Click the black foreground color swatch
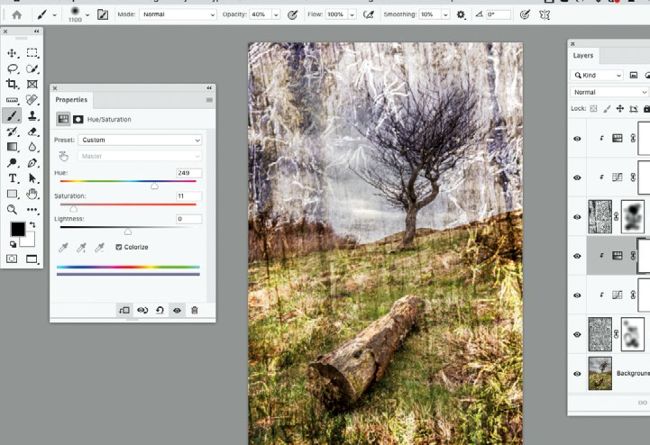The image size is (650, 445). [x=17, y=229]
